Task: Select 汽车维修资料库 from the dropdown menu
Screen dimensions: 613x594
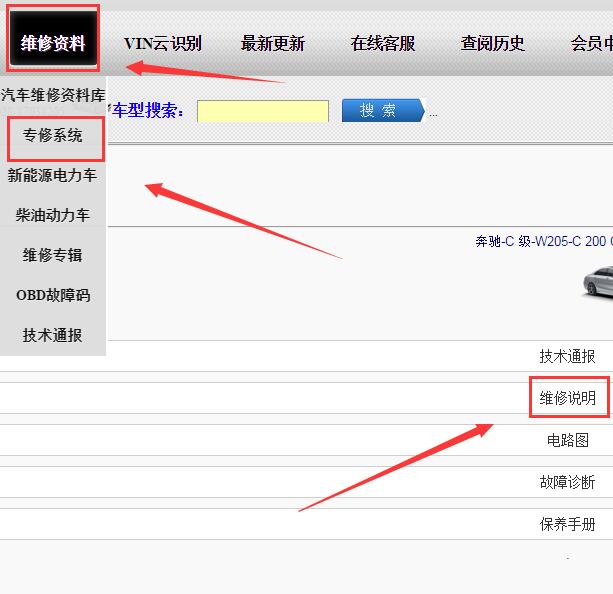Action: point(53,96)
